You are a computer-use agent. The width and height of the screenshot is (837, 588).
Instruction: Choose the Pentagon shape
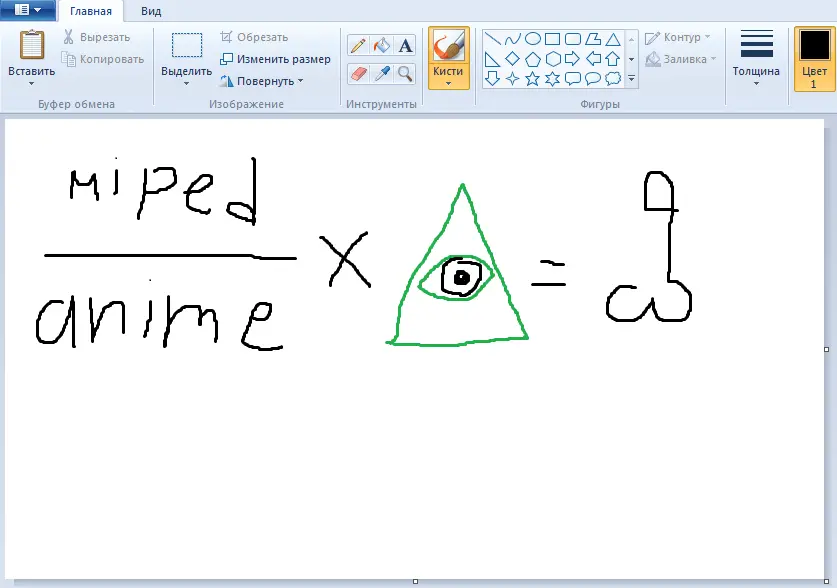[533, 59]
